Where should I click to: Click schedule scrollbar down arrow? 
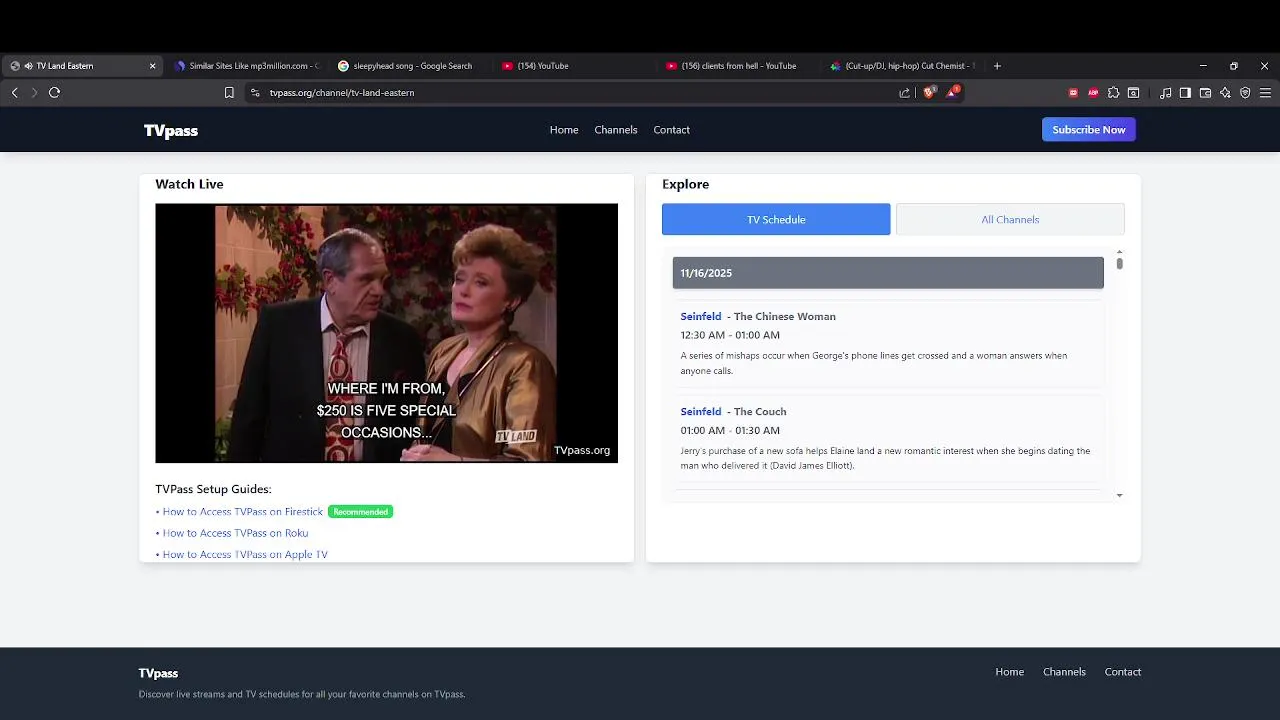tap(1119, 495)
